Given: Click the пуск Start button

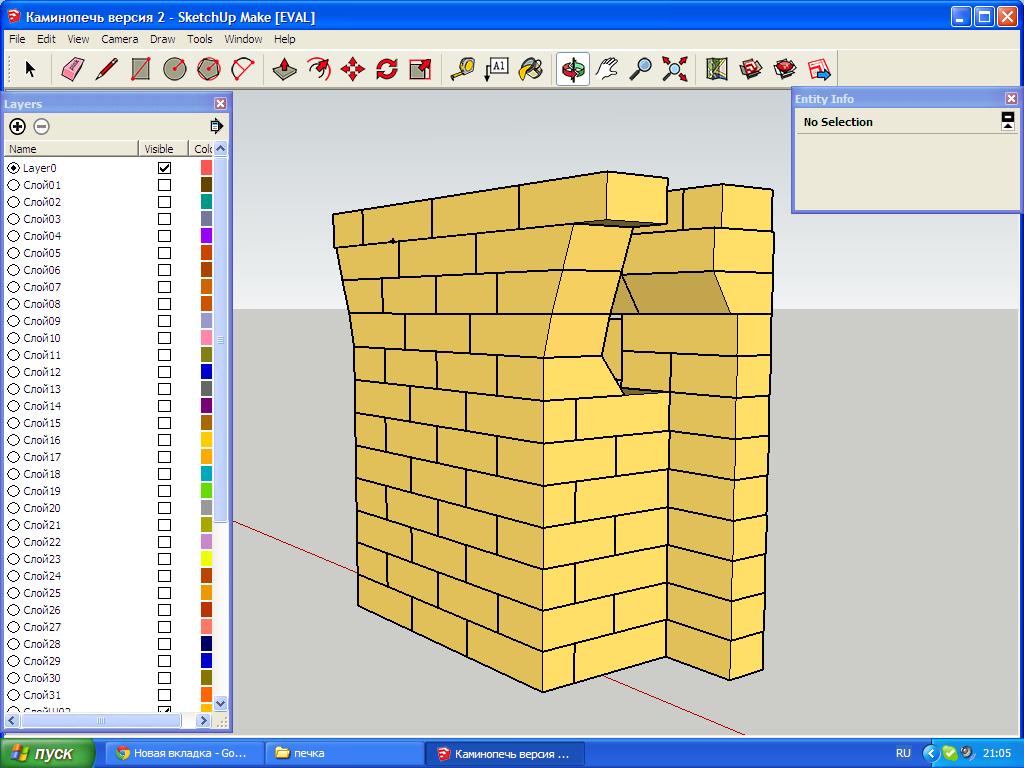Looking at the screenshot, I should click(48, 753).
